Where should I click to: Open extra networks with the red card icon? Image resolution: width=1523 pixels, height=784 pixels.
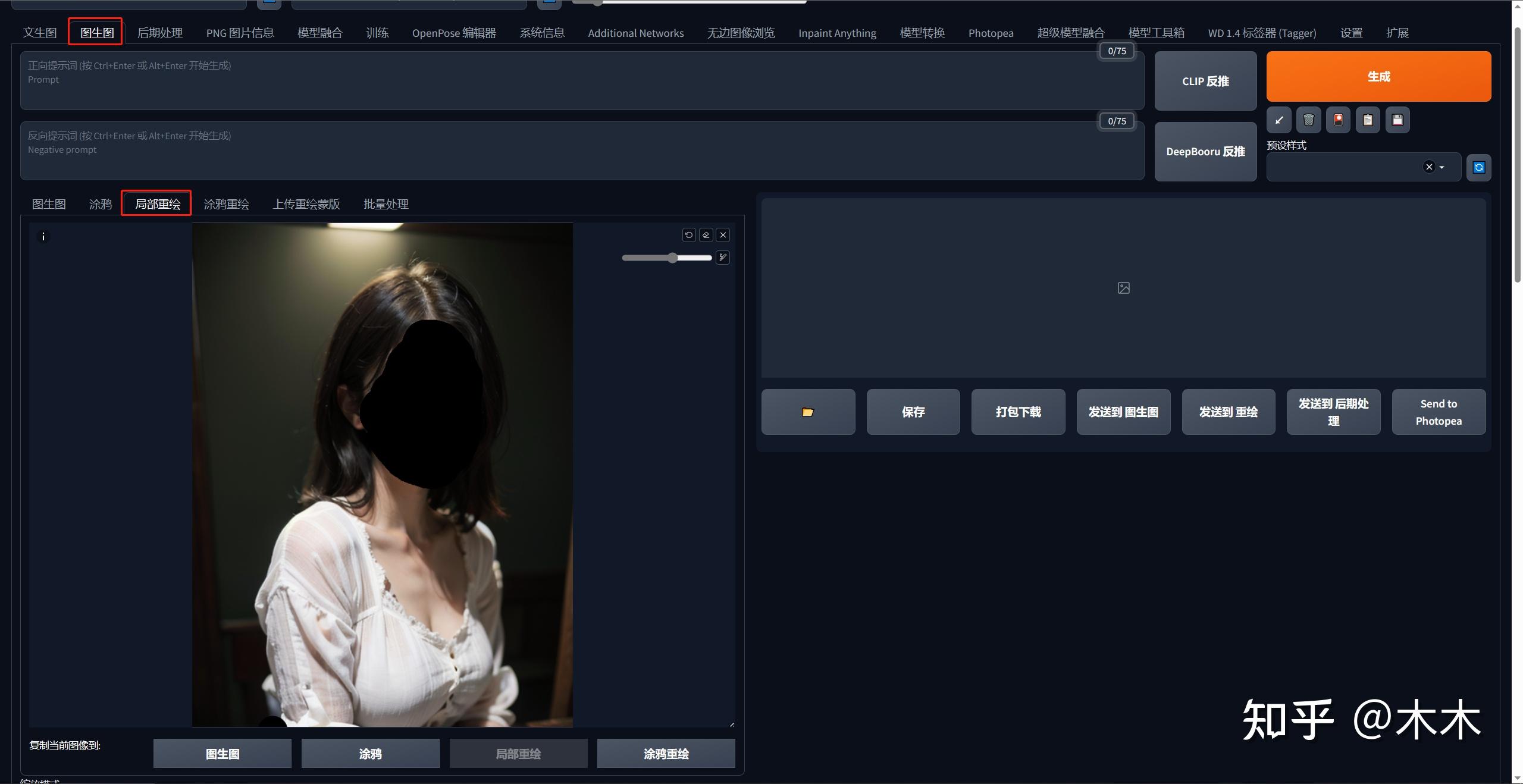(1338, 120)
